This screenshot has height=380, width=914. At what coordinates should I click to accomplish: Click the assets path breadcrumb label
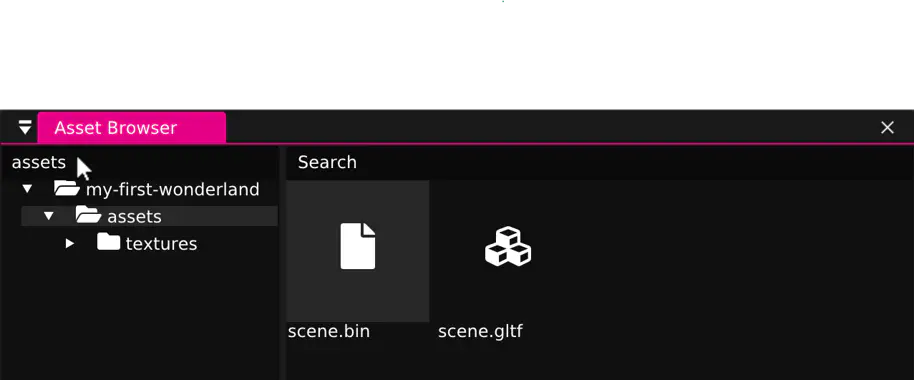pos(39,163)
